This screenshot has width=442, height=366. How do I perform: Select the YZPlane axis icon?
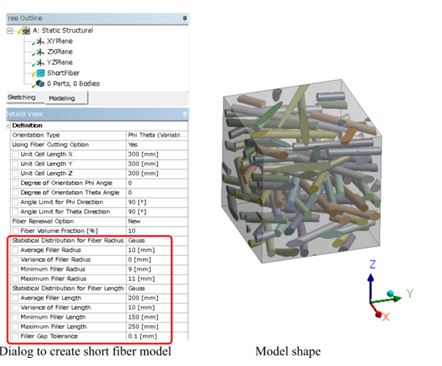pos(40,63)
